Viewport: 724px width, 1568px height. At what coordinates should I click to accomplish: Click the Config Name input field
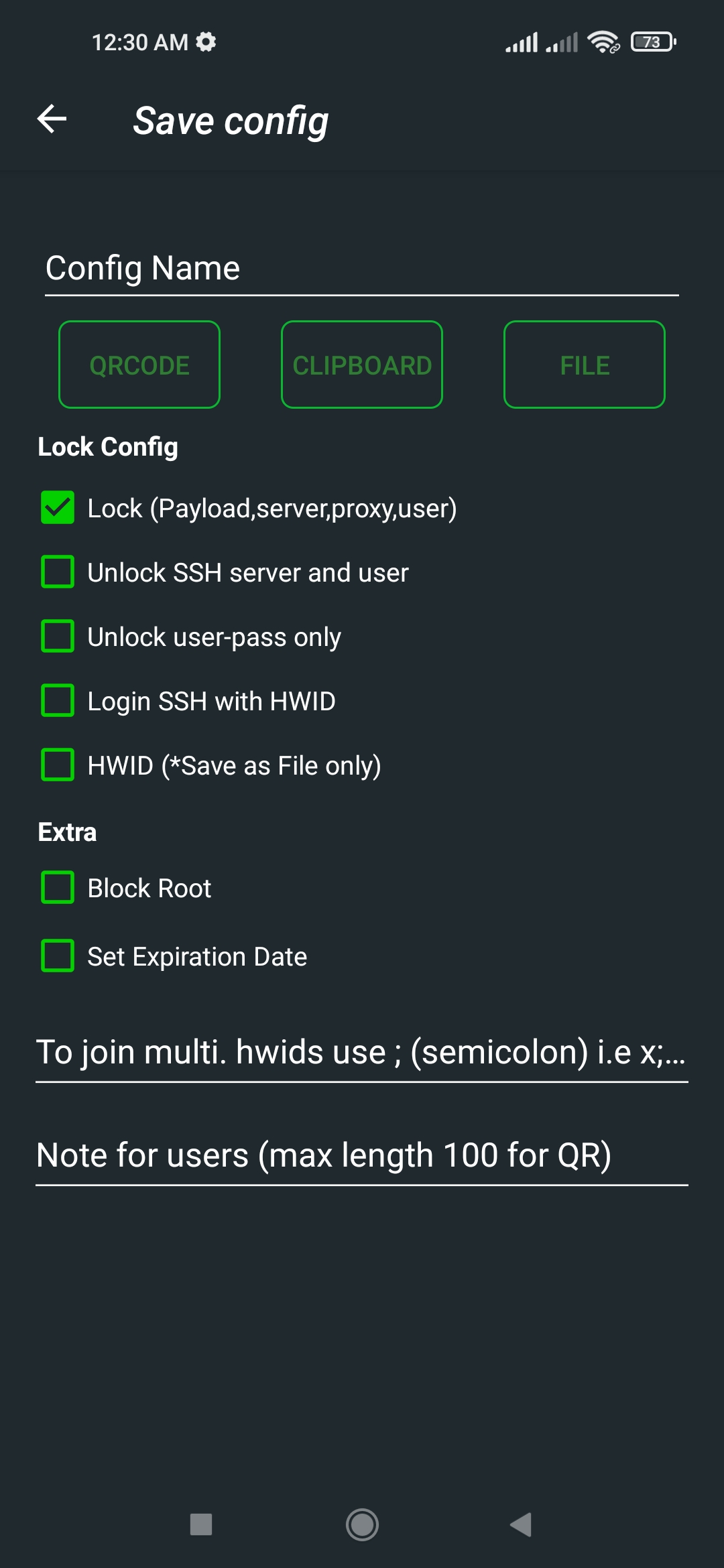(362, 269)
